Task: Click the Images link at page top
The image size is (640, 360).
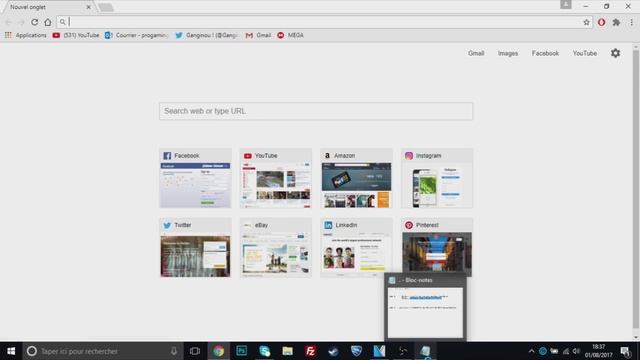Action: pyautogui.click(x=508, y=53)
